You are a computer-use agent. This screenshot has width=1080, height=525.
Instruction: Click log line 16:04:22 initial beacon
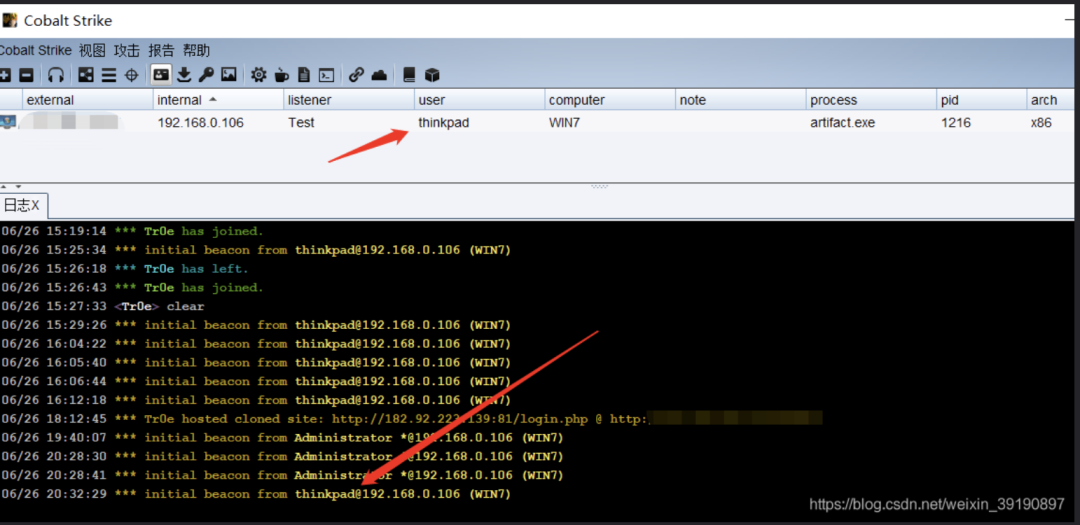pyautogui.click(x=256, y=344)
